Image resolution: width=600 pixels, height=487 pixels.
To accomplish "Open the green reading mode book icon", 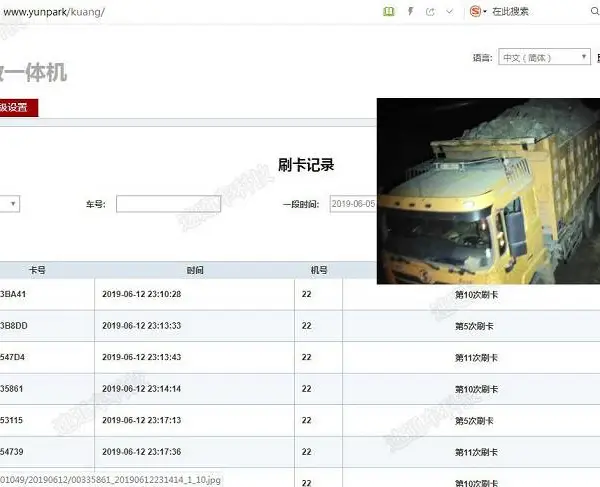I will pyautogui.click(x=388, y=12).
